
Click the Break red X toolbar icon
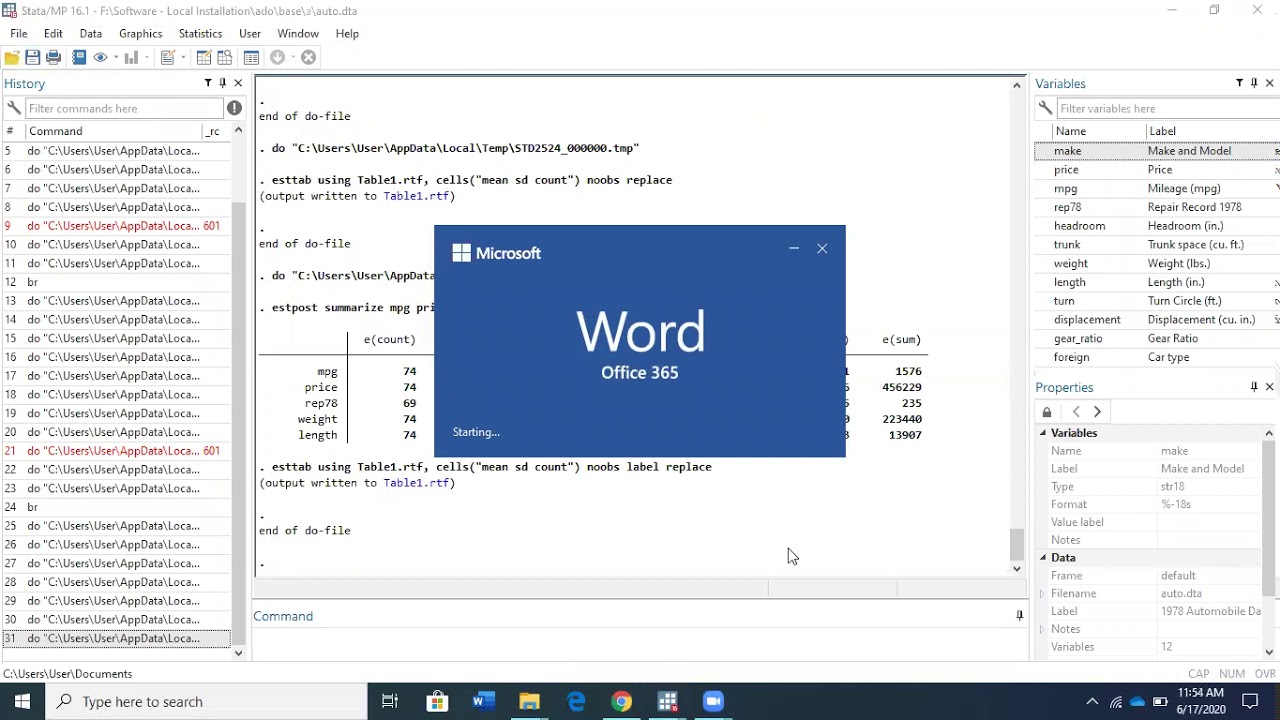point(308,58)
